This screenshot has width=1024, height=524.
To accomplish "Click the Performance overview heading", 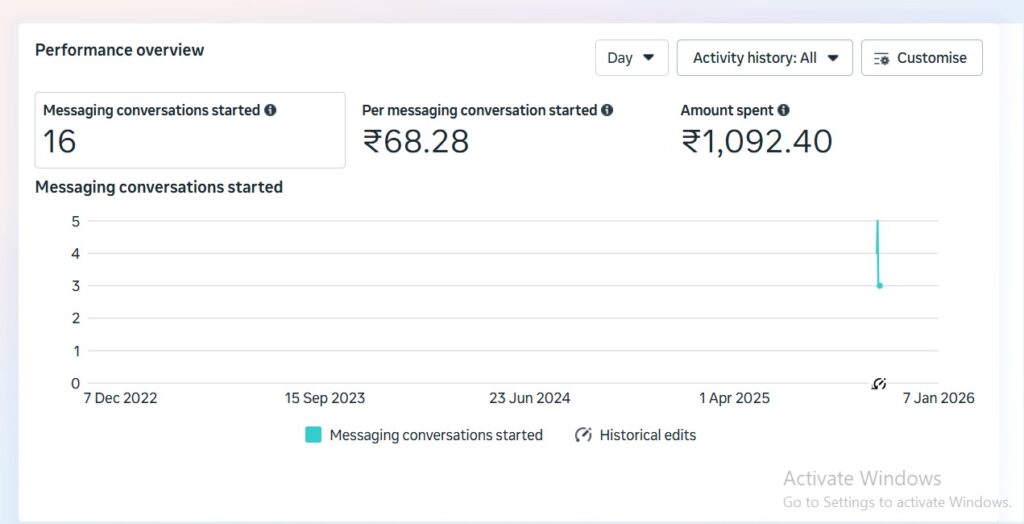I will 119,50.
